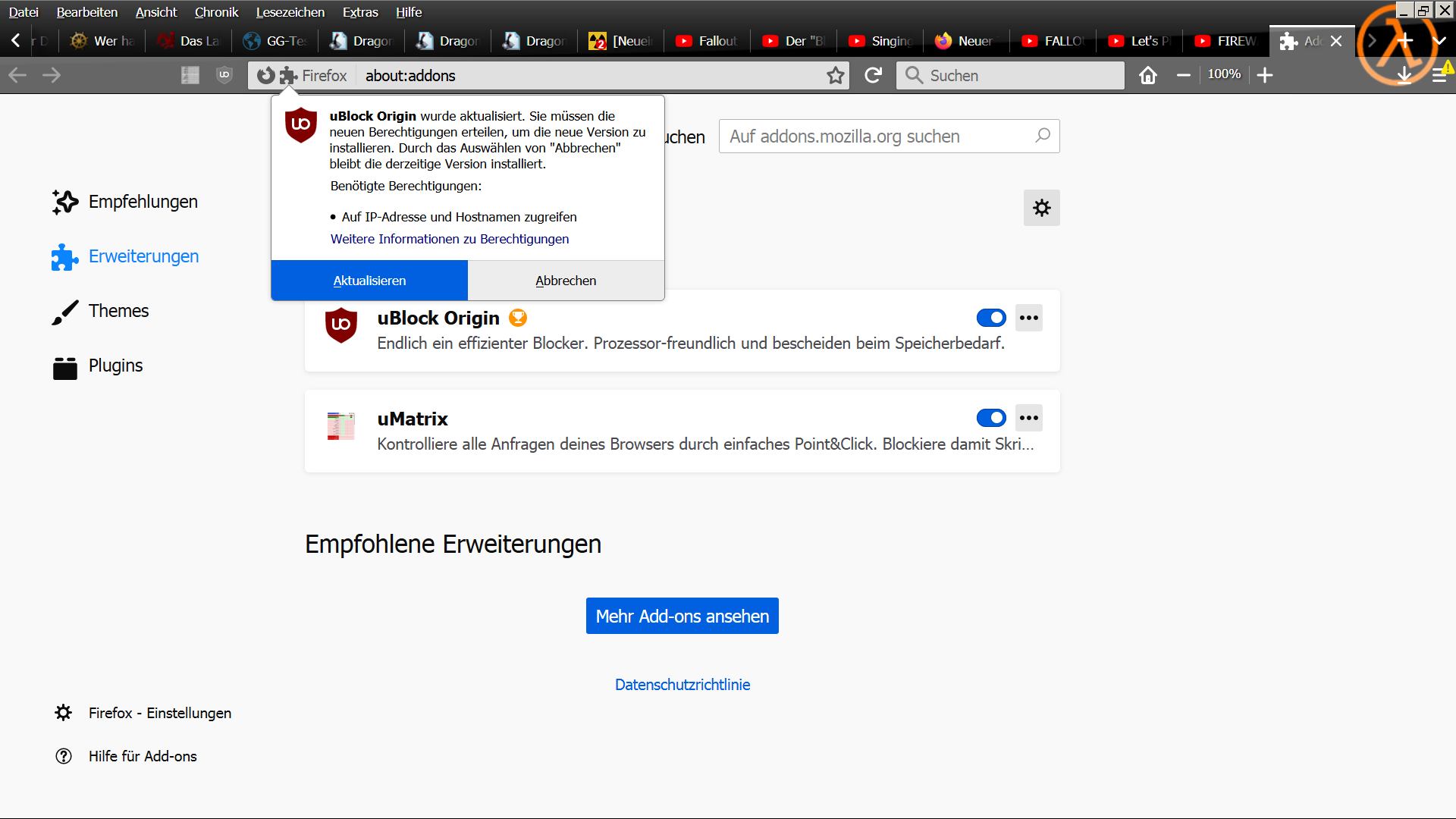
Task: Click the Aktualisieren button in popup
Action: point(369,281)
